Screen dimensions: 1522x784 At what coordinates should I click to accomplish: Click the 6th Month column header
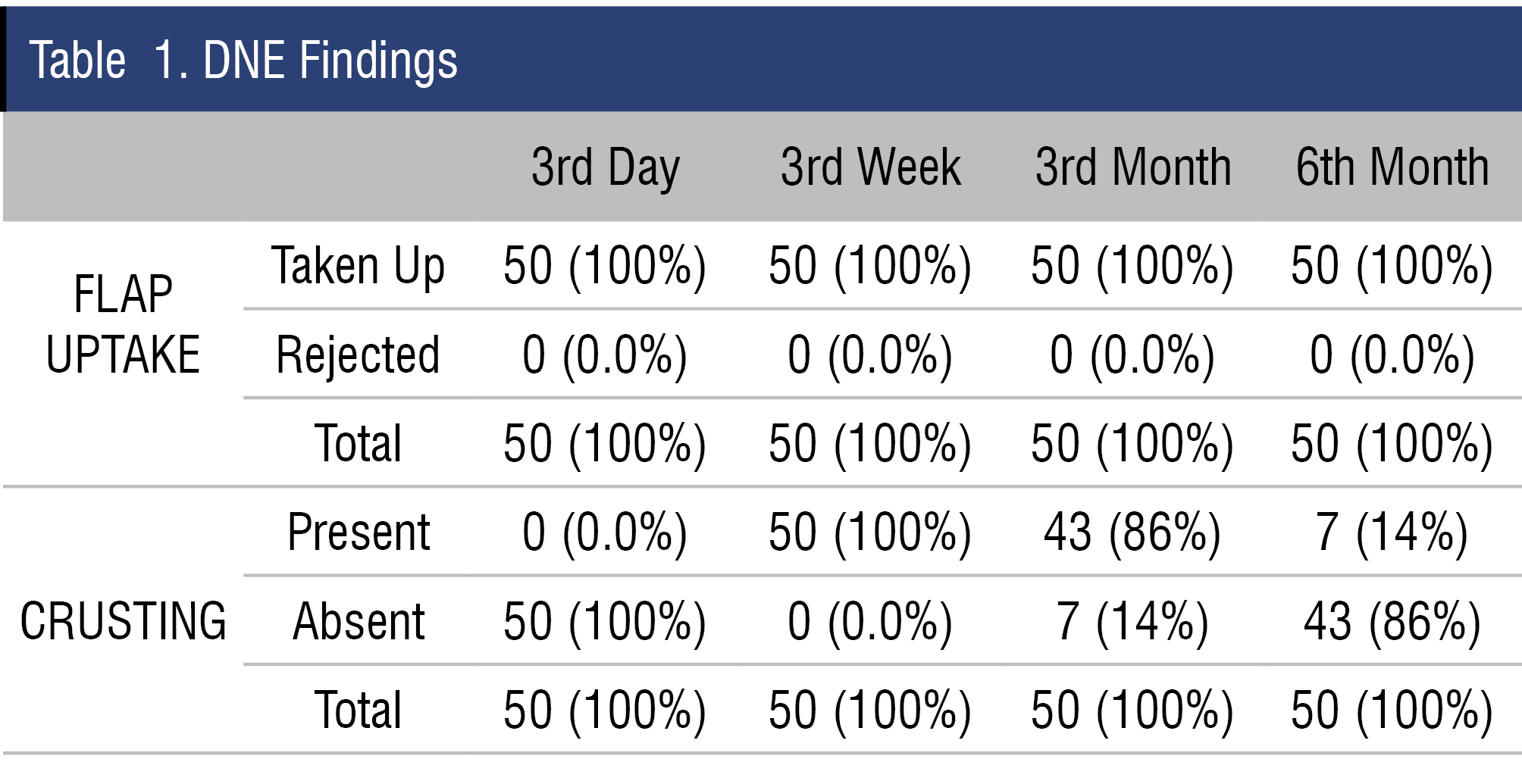[1392, 167]
